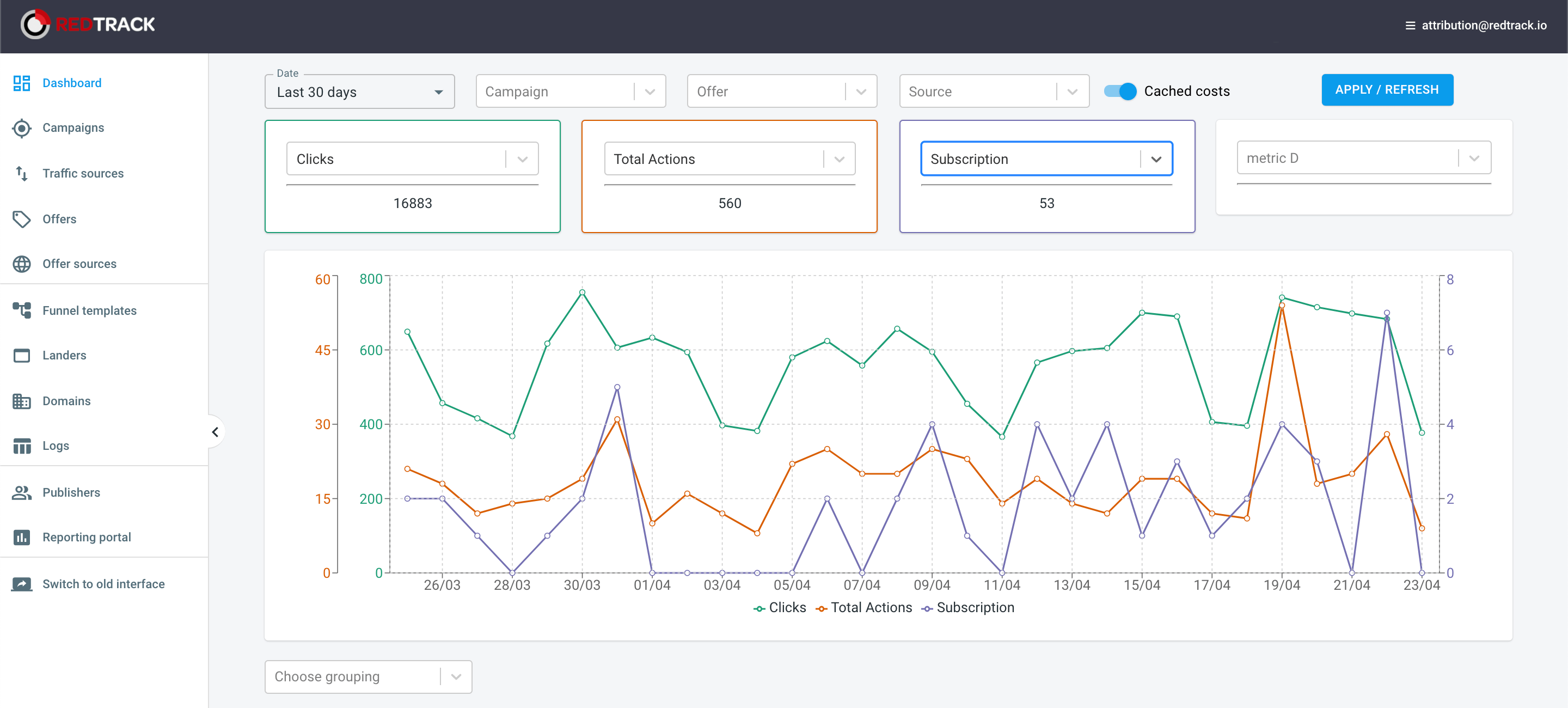
Task: Go to Landers in the sidebar
Action: [x=64, y=356]
